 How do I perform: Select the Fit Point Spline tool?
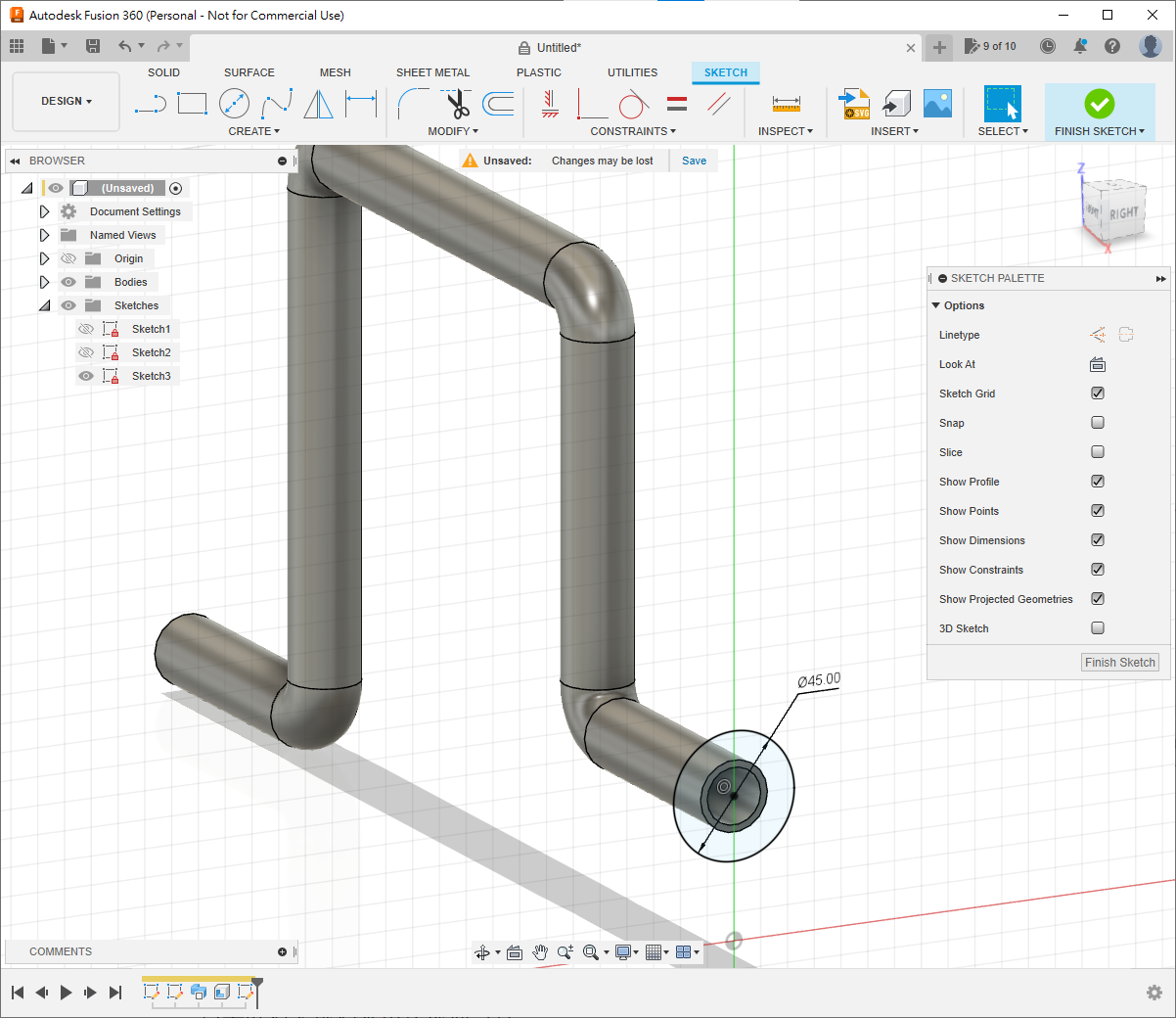[x=276, y=104]
